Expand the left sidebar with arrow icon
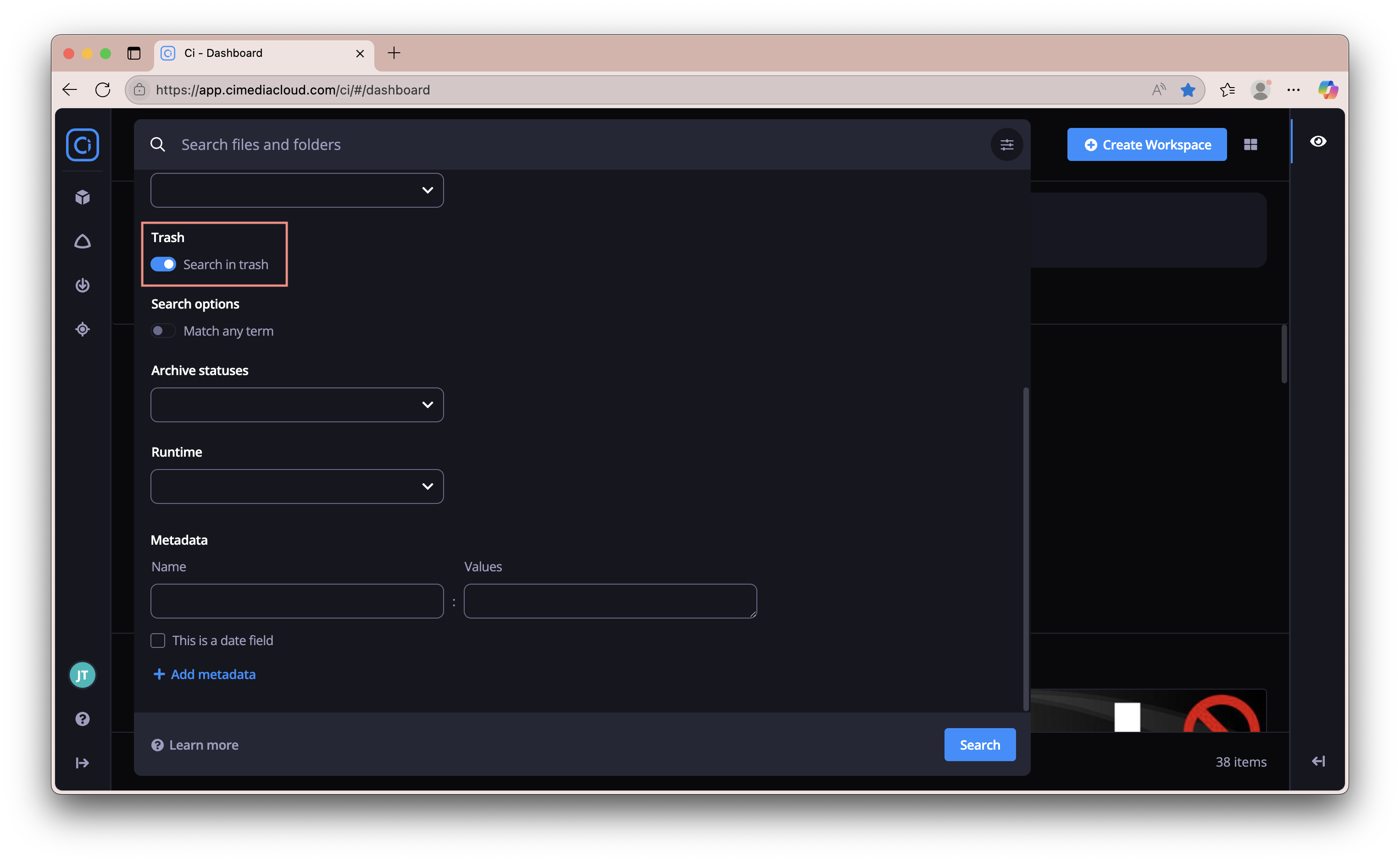This screenshot has width=1400, height=862. pos(82,763)
